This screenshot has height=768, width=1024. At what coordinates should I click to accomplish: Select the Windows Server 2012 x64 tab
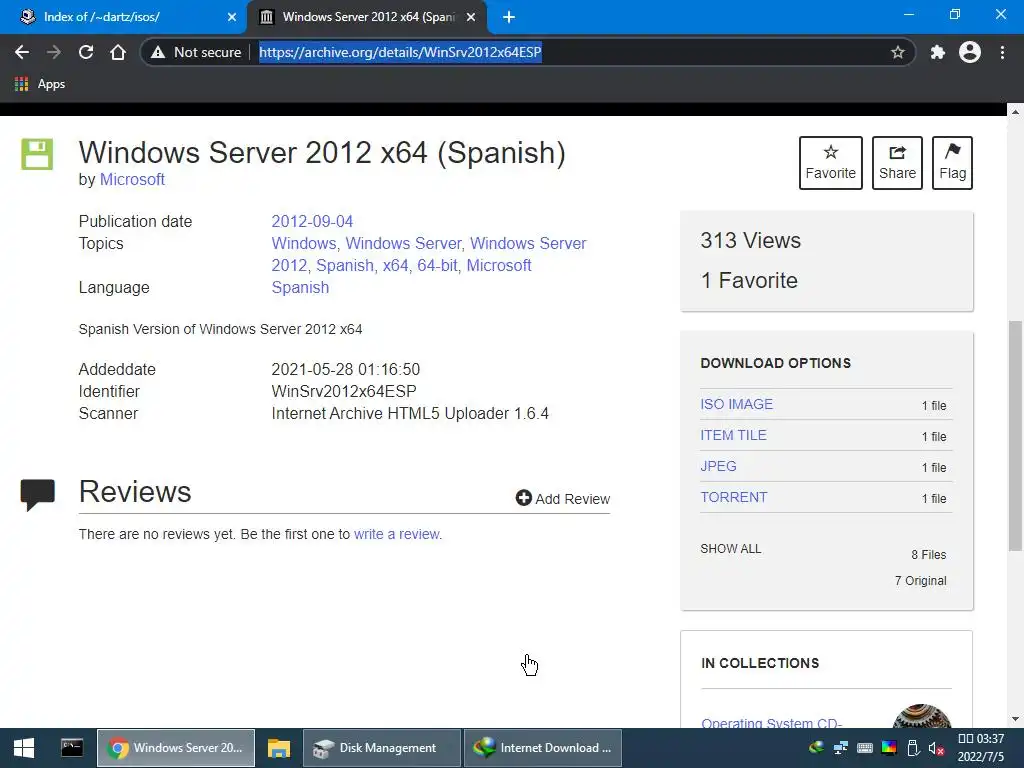(x=366, y=17)
